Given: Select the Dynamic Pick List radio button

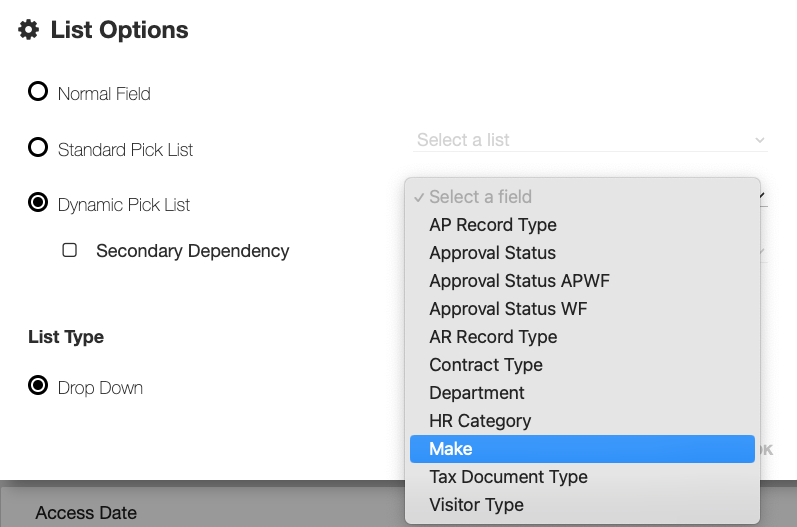Looking at the screenshot, I should coord(38,203).
